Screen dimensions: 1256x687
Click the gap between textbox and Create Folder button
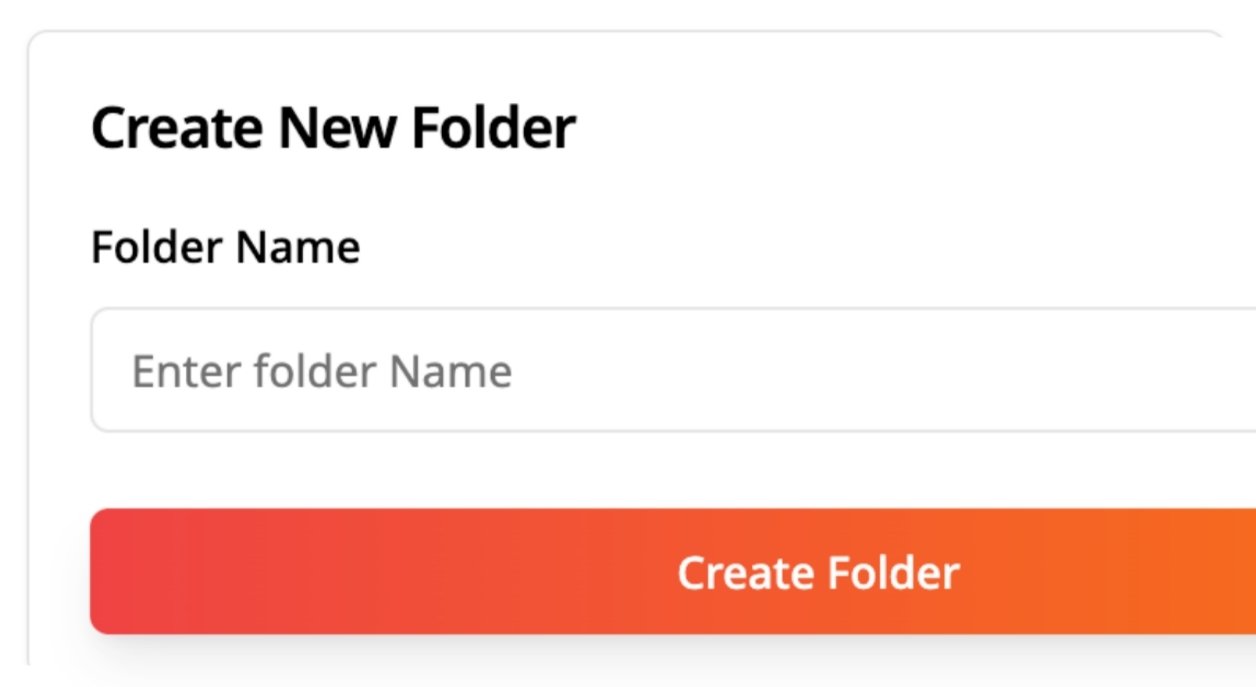click(673, 470)
